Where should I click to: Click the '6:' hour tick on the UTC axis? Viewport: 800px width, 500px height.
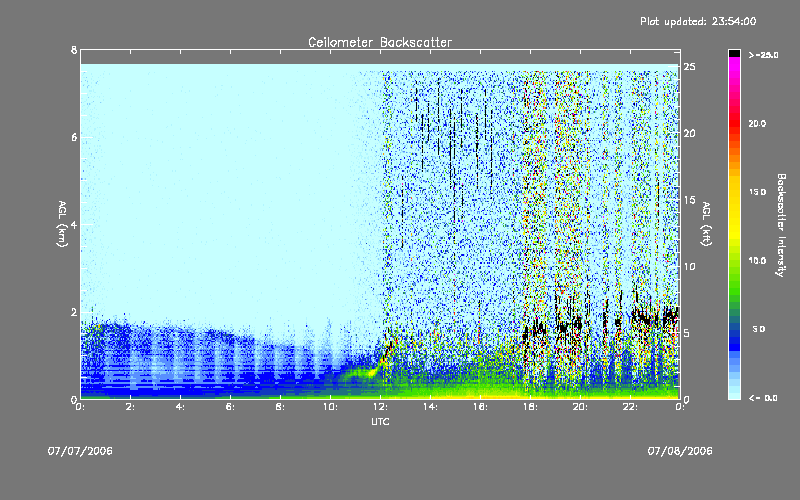coord(230,407)
